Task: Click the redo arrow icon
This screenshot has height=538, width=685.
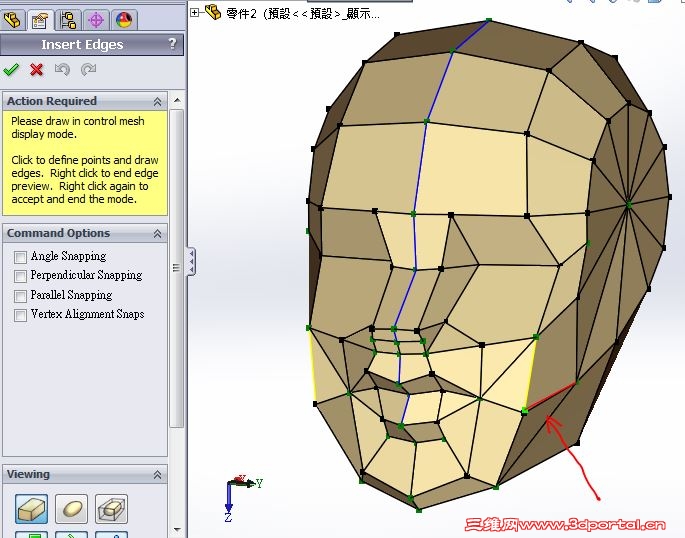Action: [x=88, y=69]
